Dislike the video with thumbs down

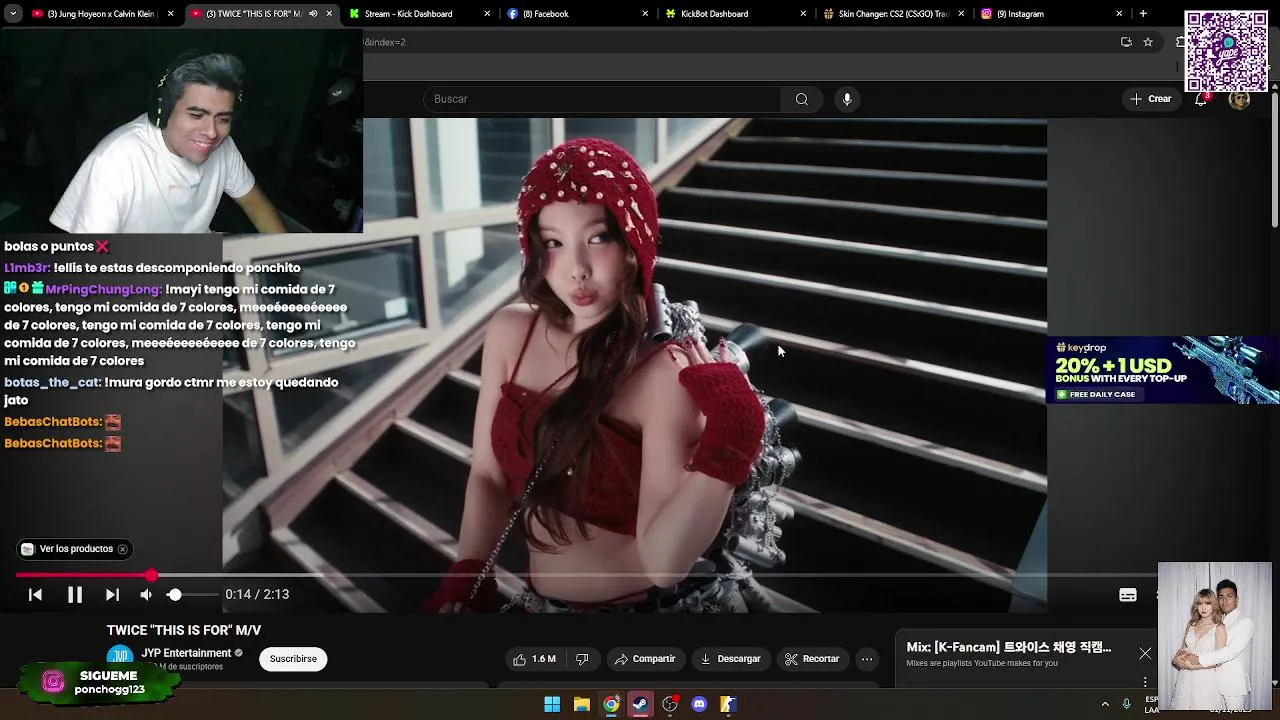pos(582,659)
